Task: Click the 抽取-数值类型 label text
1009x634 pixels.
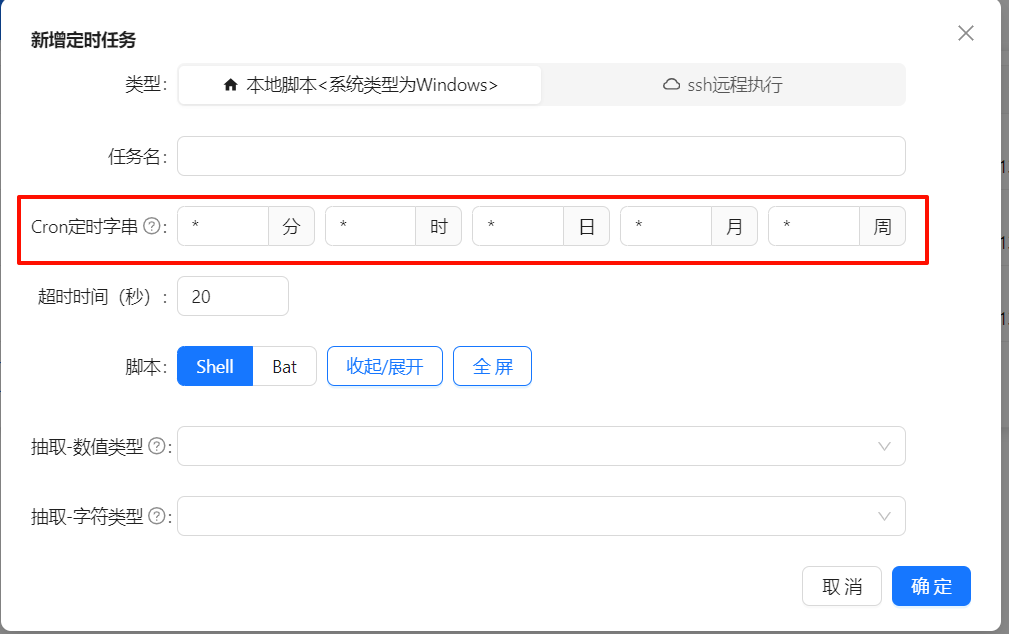Action: tap(87, 447)
